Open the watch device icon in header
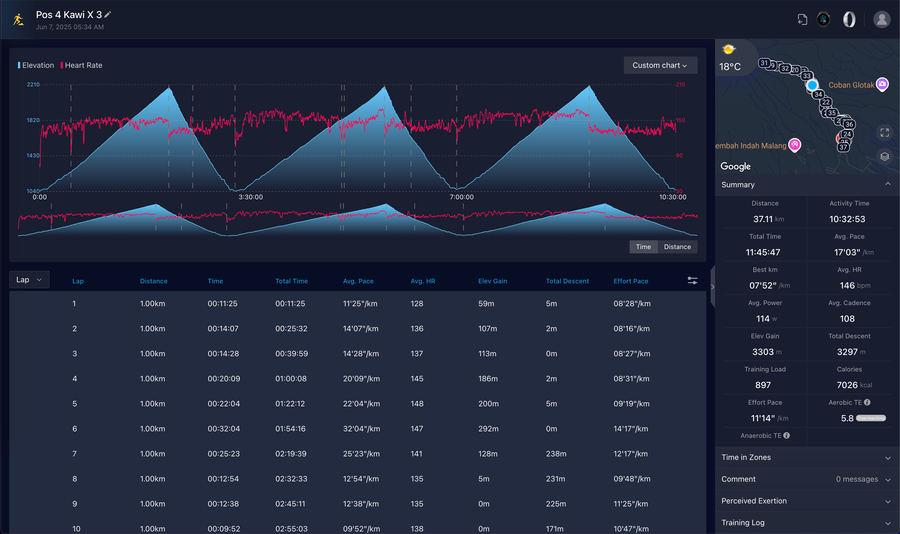This screenshot has height=534, width=900. pos(823,20)
